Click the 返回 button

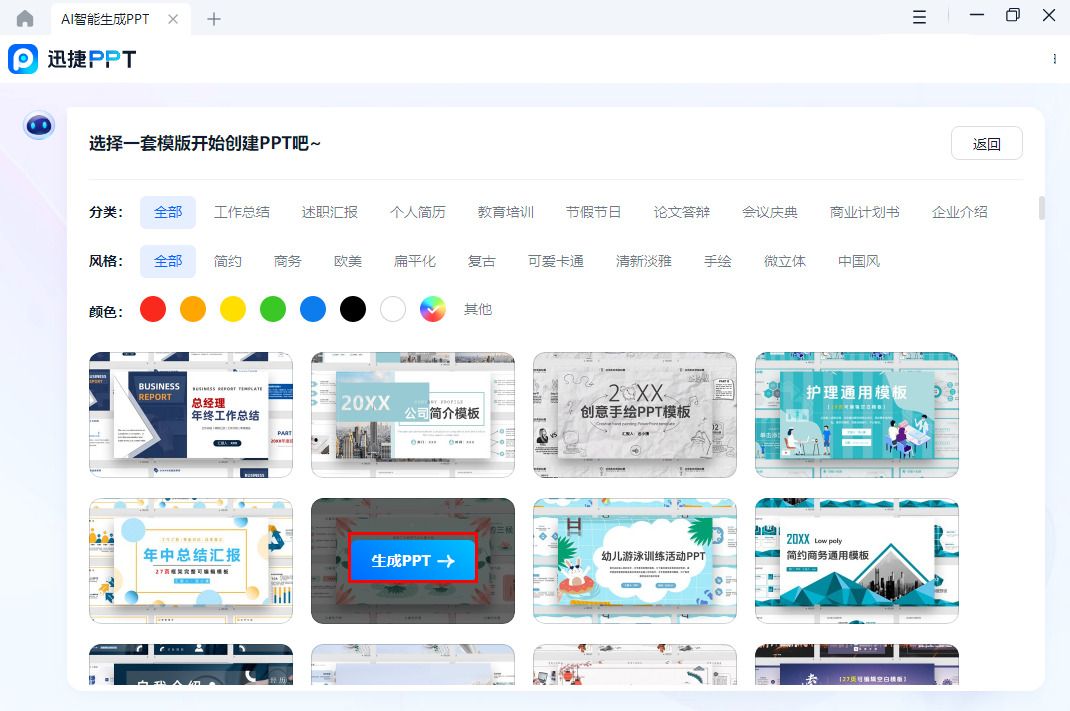[986, 143]
